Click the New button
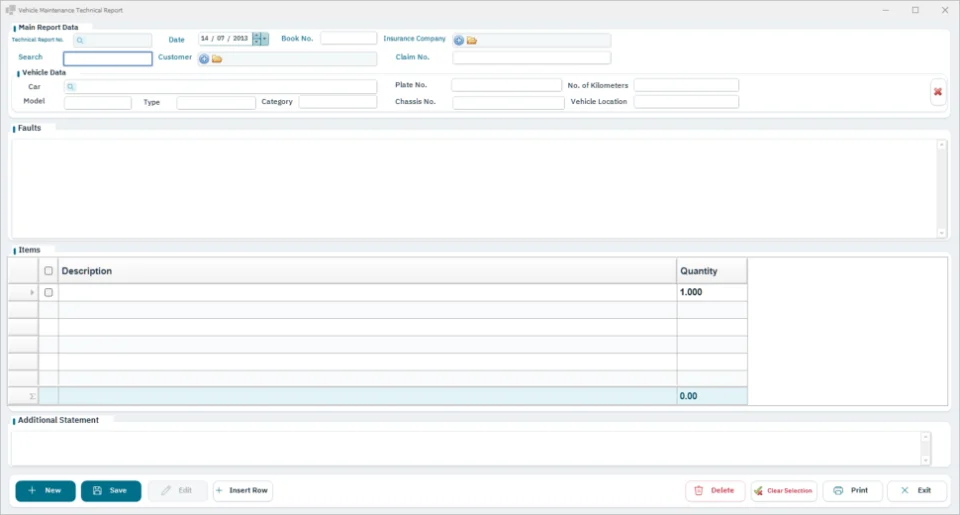The height and width of the screenshot is (515, 960). tap(45, 491)
